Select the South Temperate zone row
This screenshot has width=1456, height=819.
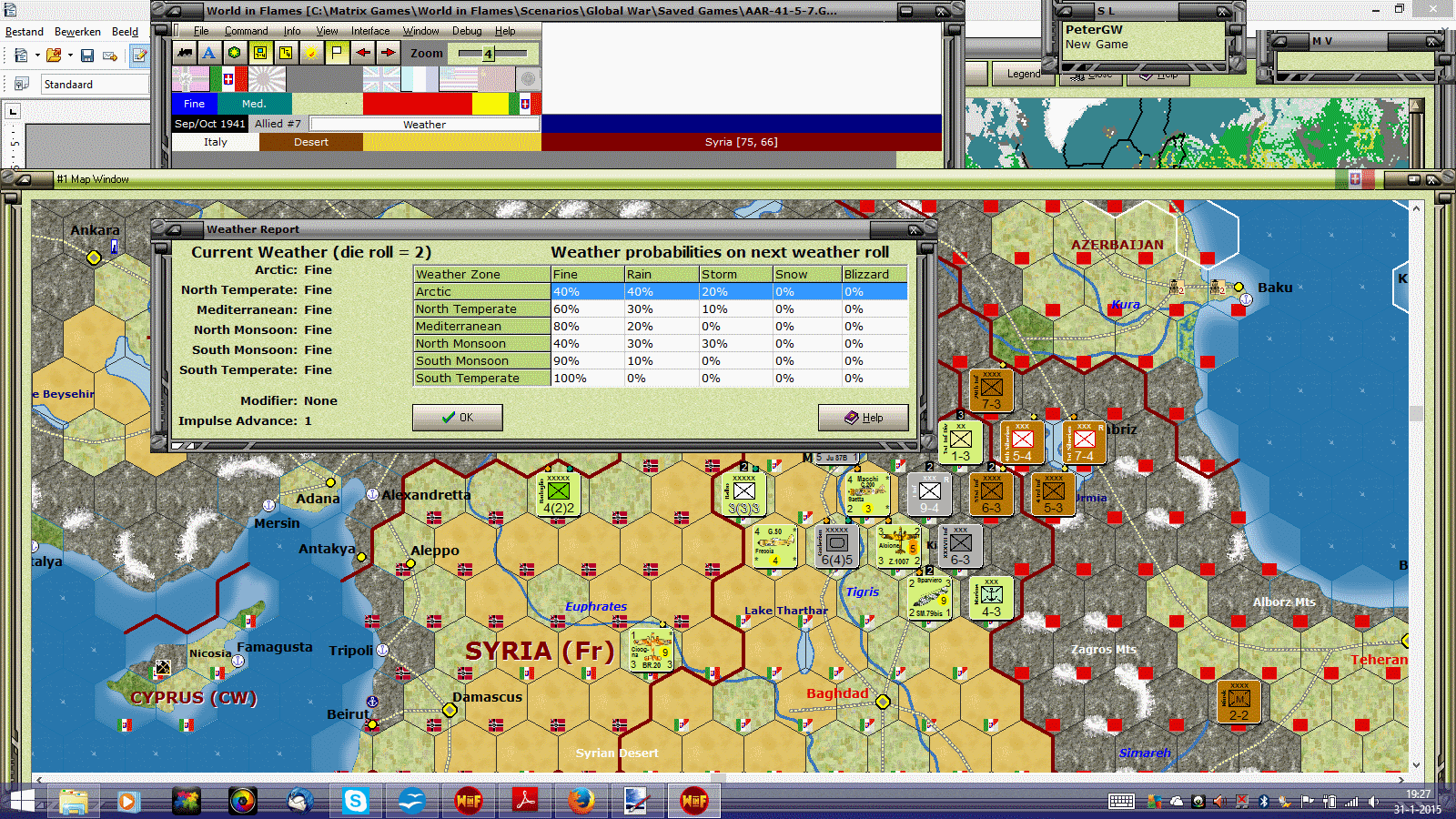tap(661, 379)
